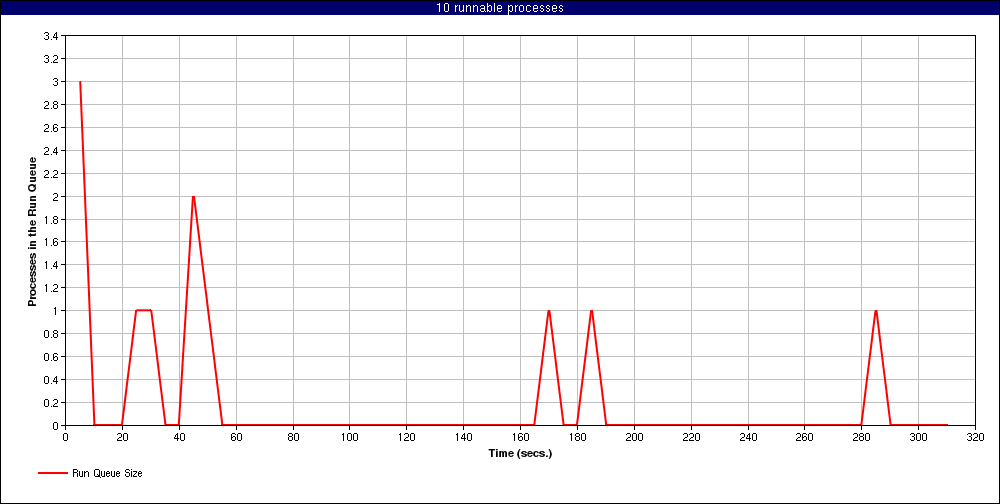Click the time-axis tick label "100"
The height and width of the screenshot is (504, 1000).
[x=349, y=437]
